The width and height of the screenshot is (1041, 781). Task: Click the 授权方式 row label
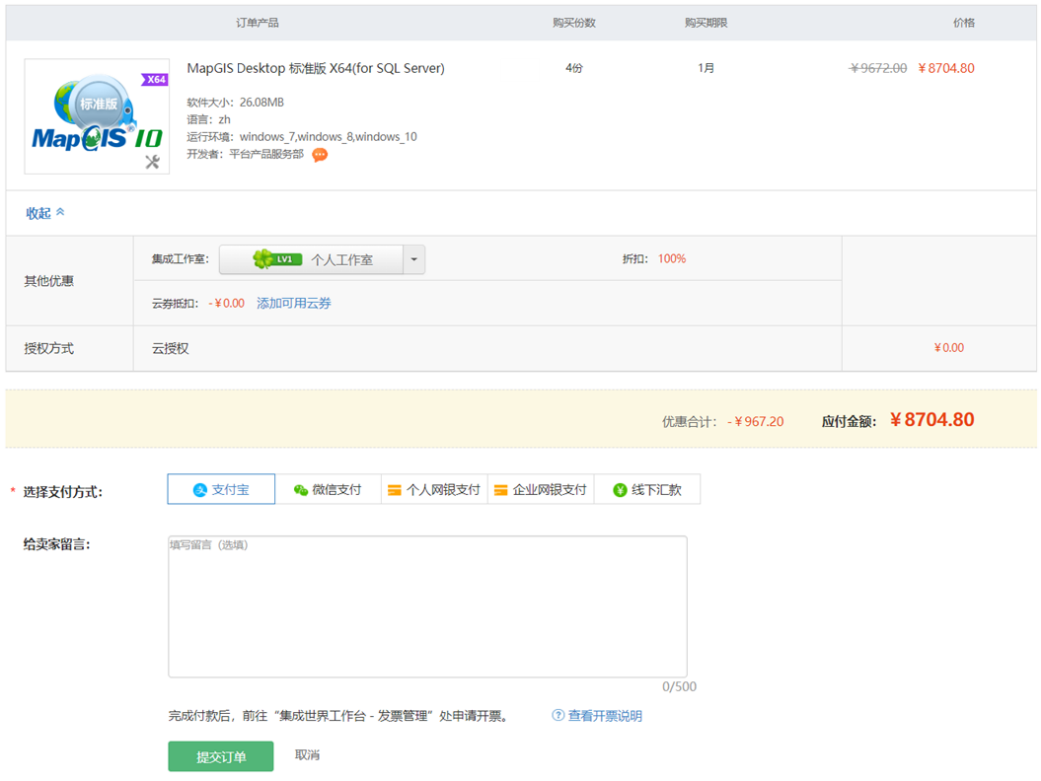(49, 349)
